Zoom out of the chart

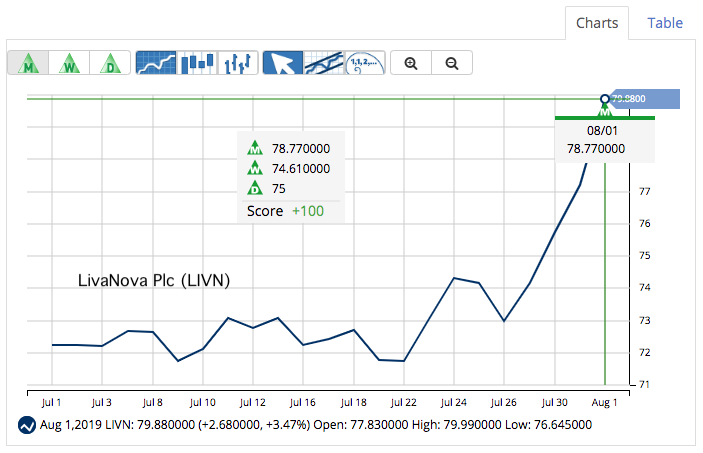(452, 63)
